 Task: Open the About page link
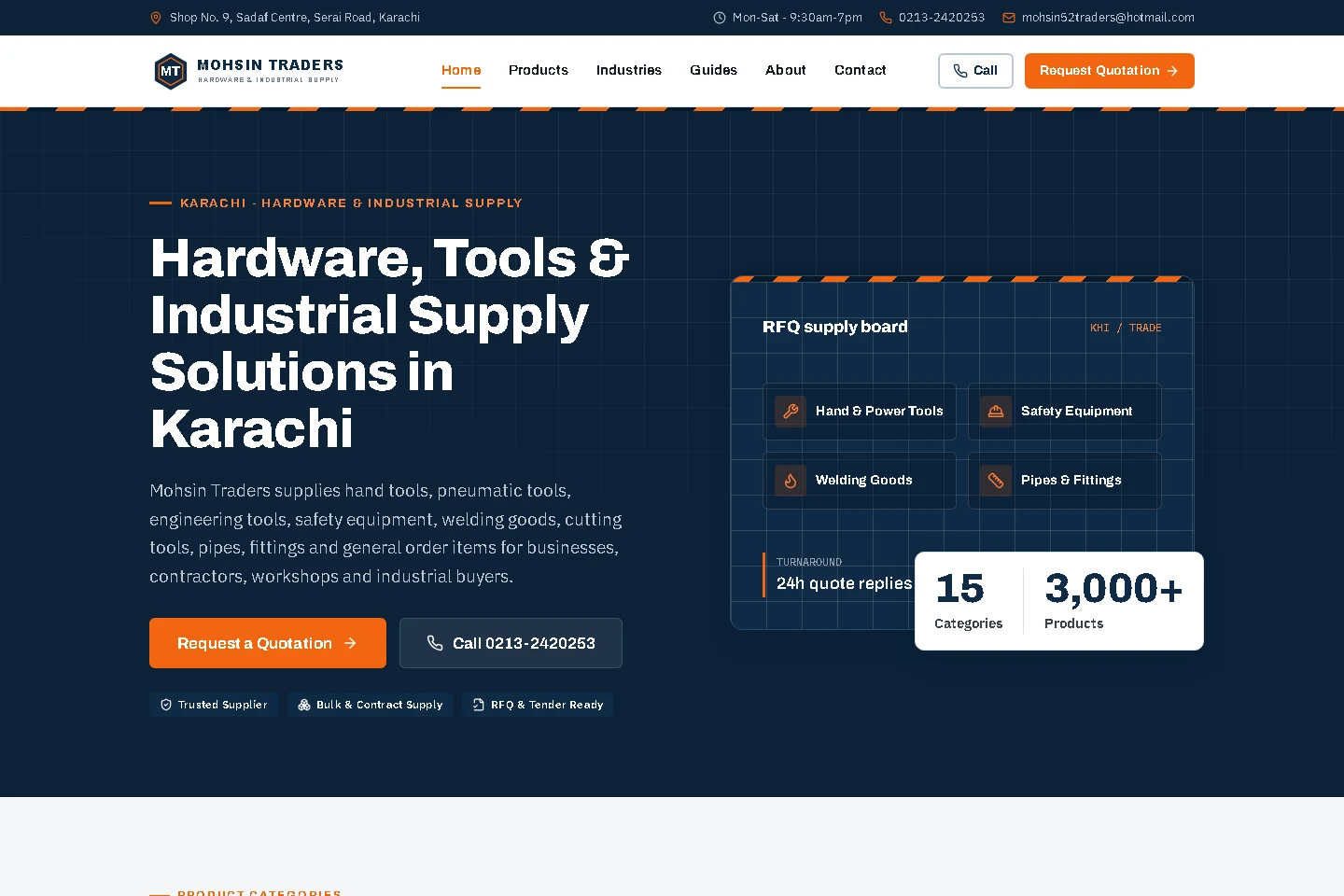pos(786,70)
